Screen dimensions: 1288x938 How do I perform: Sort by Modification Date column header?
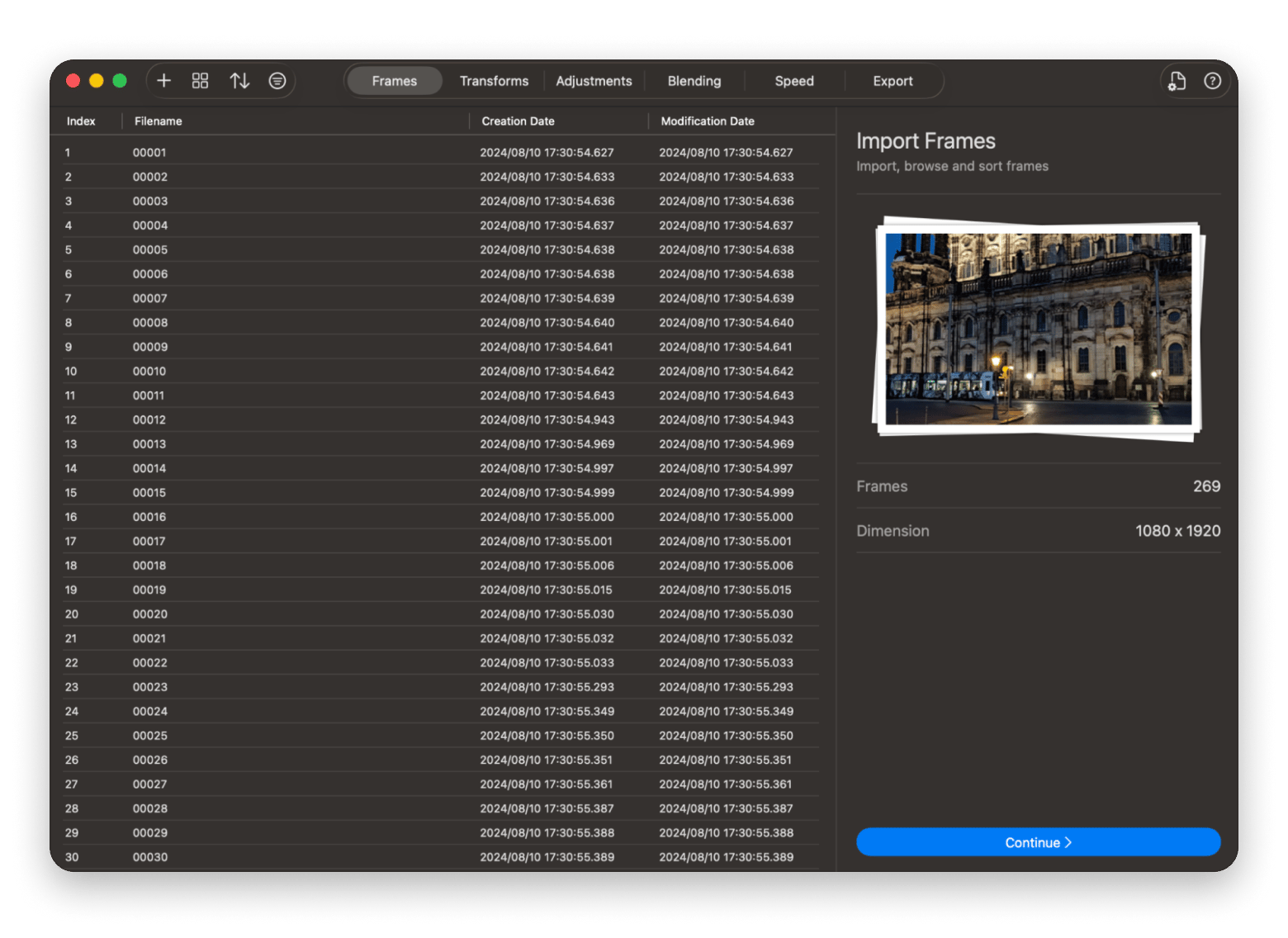(708, 121)
